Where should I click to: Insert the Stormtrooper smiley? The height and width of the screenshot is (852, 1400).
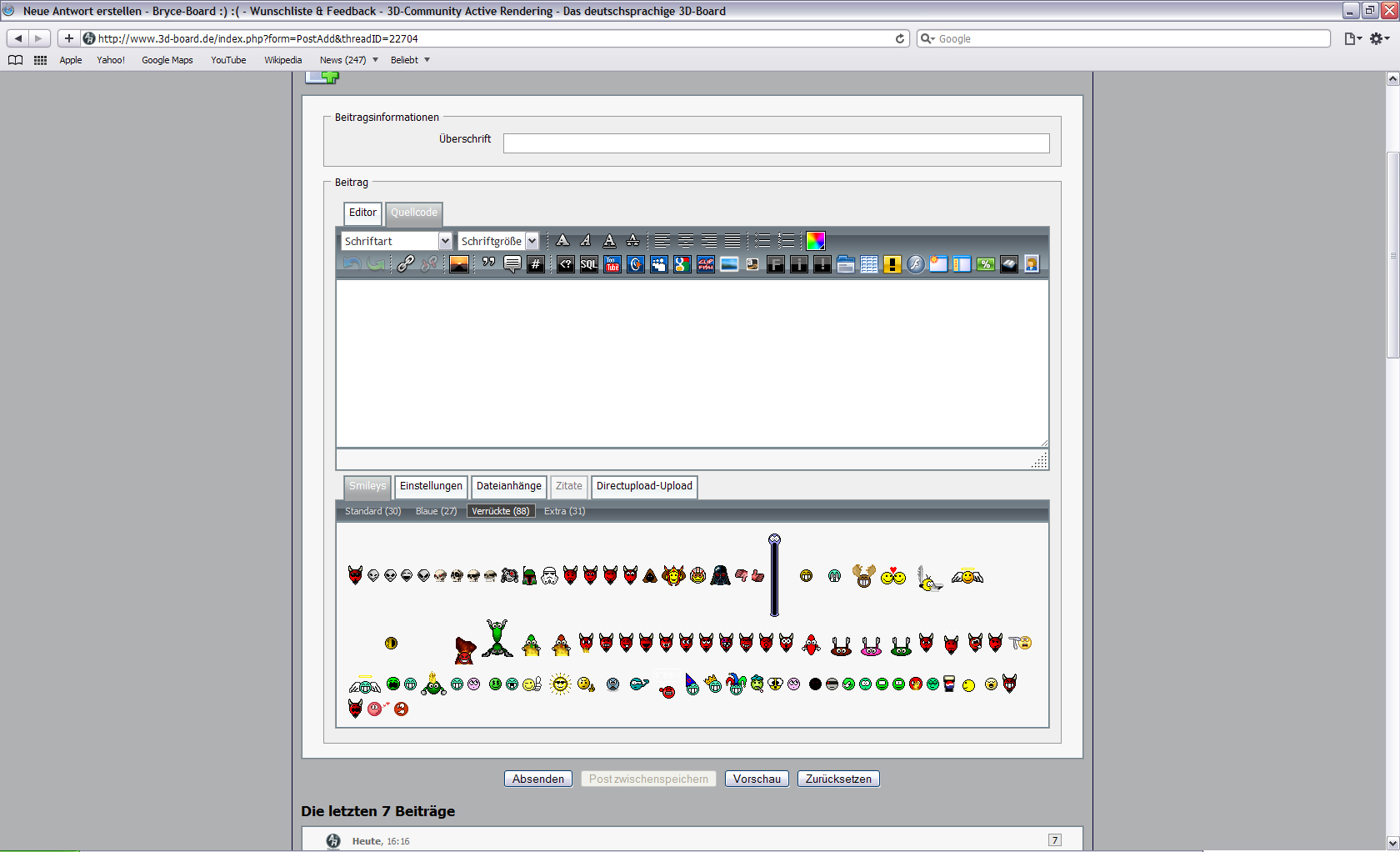pos(549,576)
